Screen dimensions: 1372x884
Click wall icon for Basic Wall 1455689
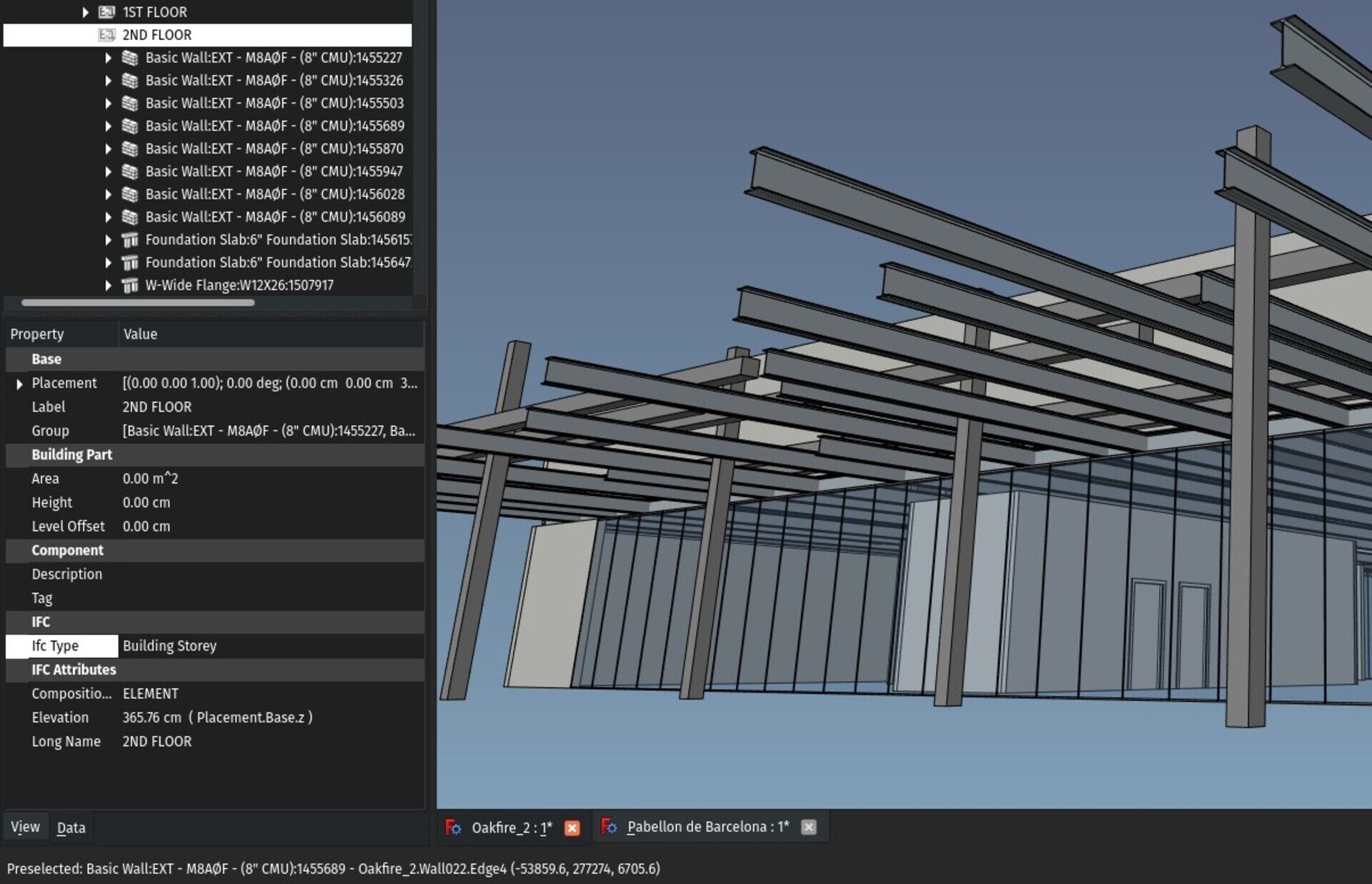click(x=129, y=126)
